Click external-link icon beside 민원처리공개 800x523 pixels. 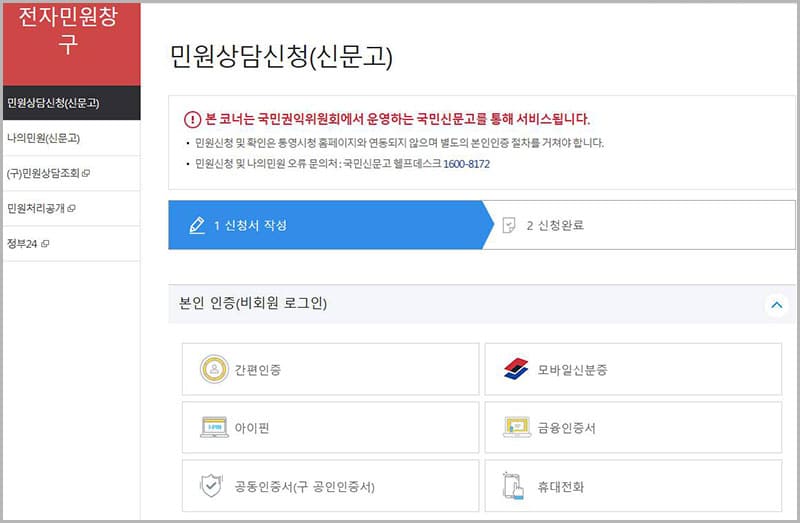click(71, 209)
